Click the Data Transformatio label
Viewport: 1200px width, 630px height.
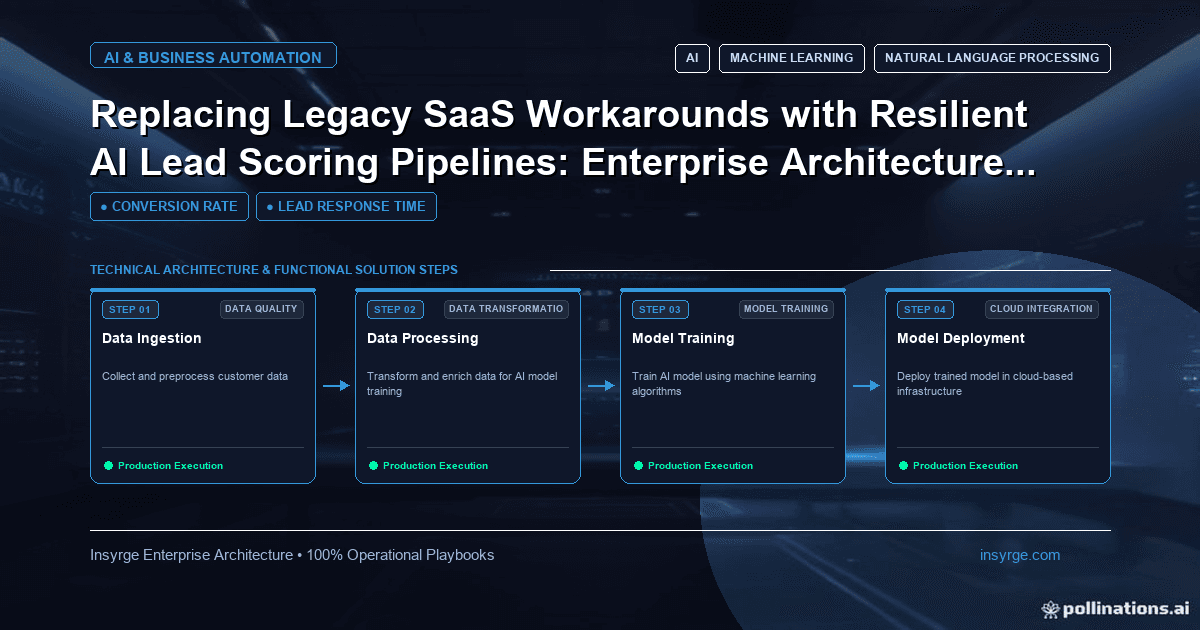pos(507,309)
